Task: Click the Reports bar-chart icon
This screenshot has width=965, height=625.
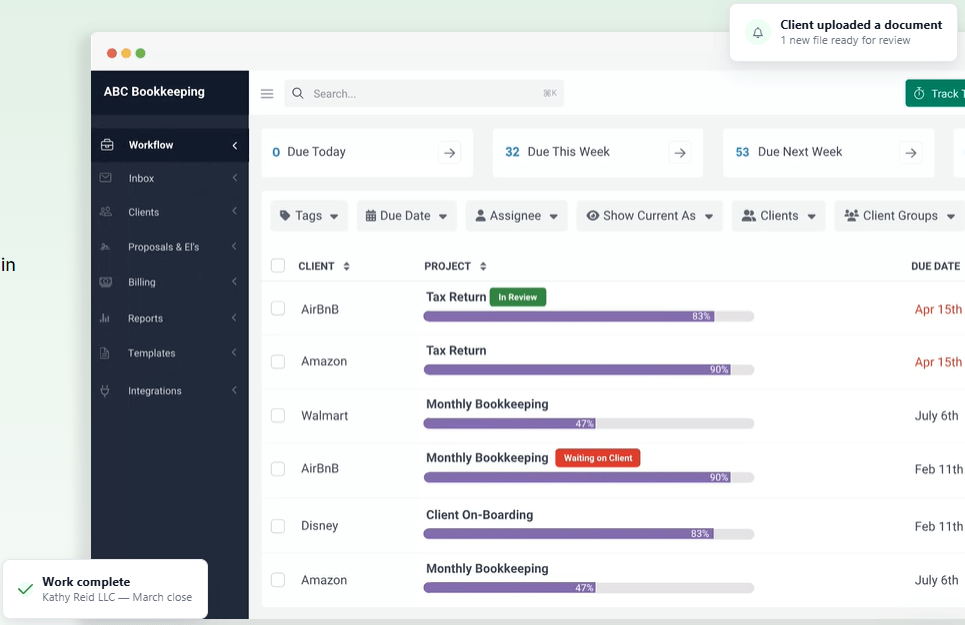Action: click(105, 318)
